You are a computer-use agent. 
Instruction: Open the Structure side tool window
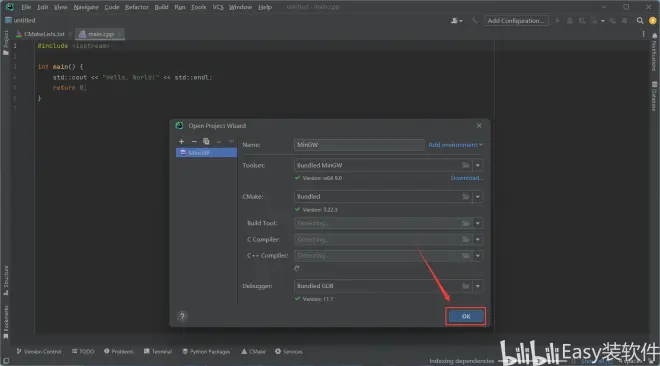tap(6, 281)
